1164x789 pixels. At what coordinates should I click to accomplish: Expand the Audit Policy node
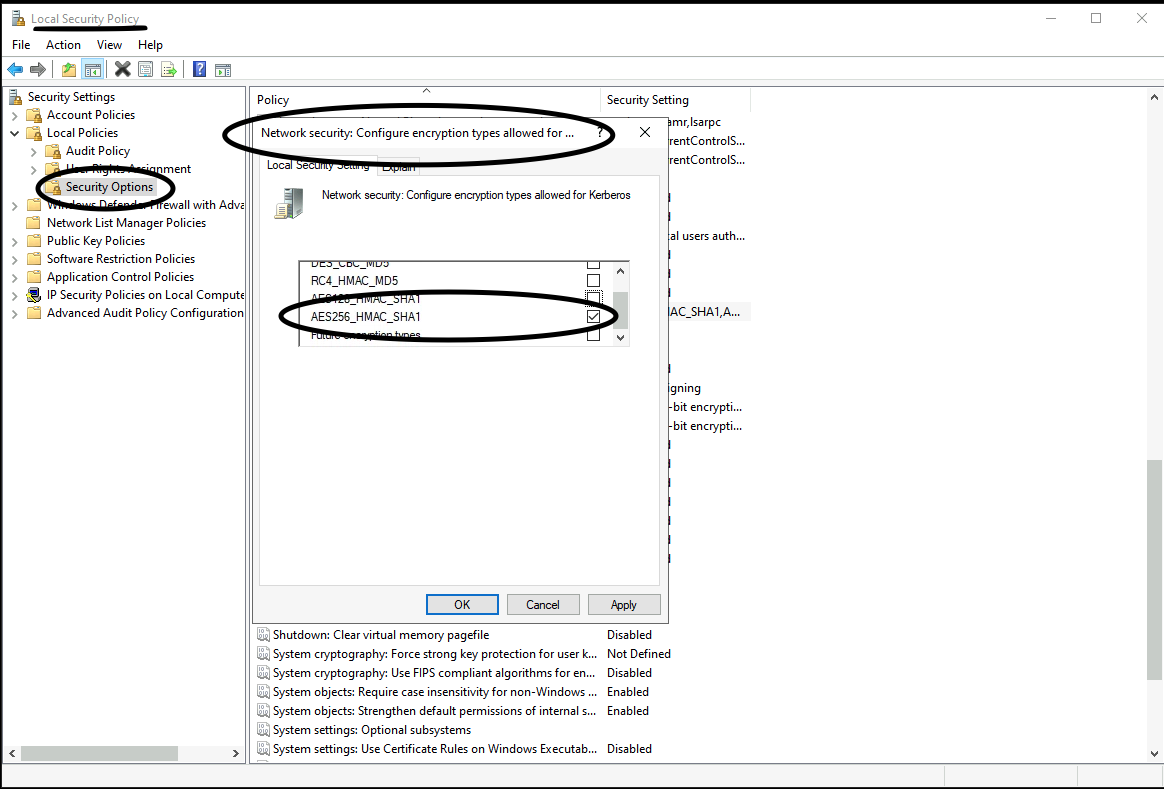tap(31, 150)
